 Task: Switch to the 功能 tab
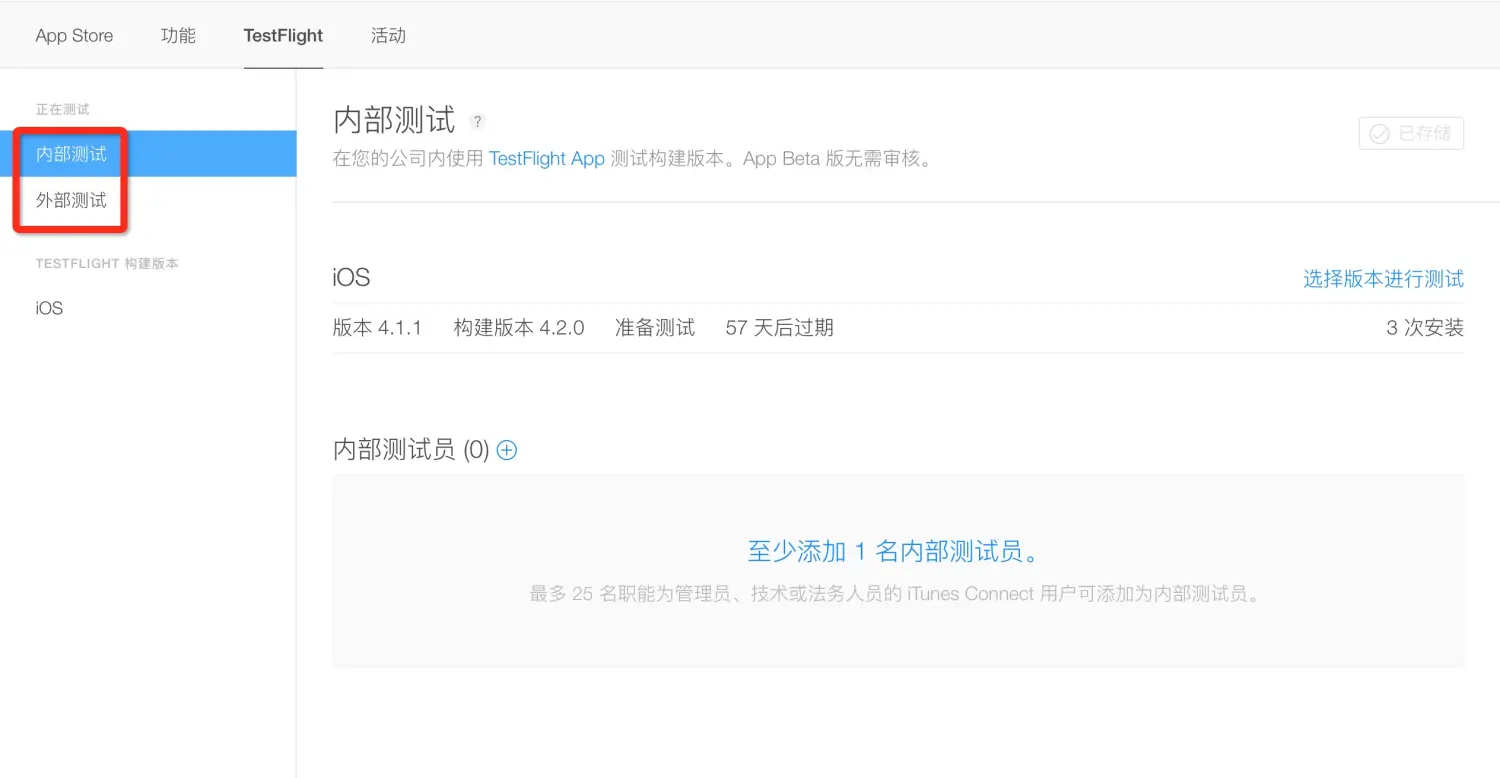(x=178, y=36)
